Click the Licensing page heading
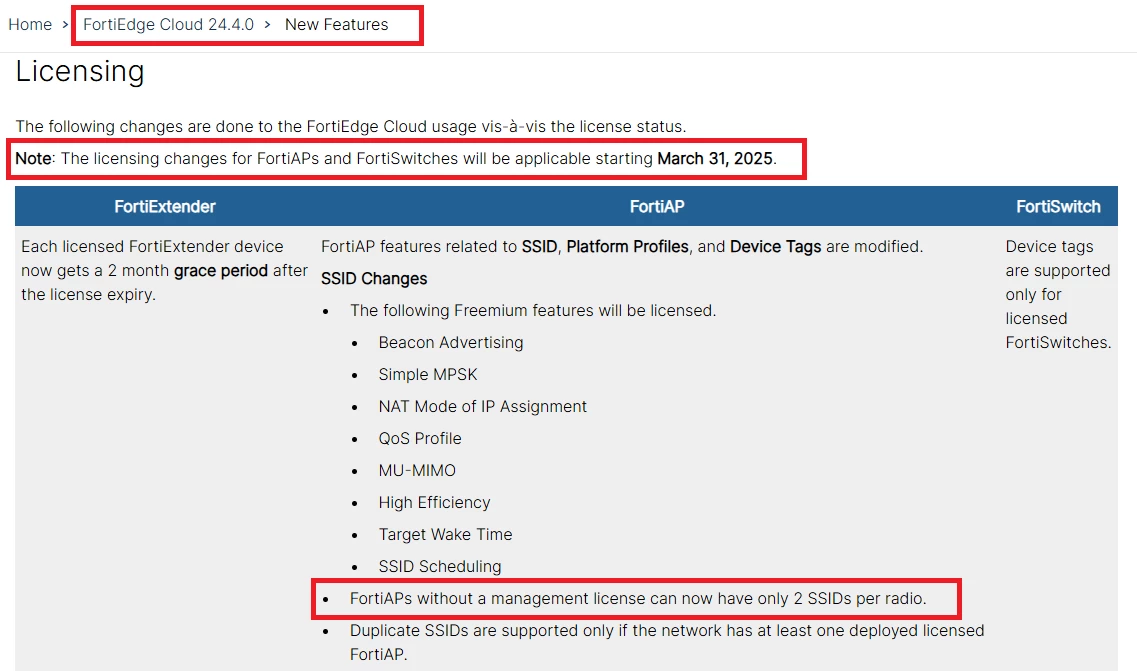 (x=80, y=71)
